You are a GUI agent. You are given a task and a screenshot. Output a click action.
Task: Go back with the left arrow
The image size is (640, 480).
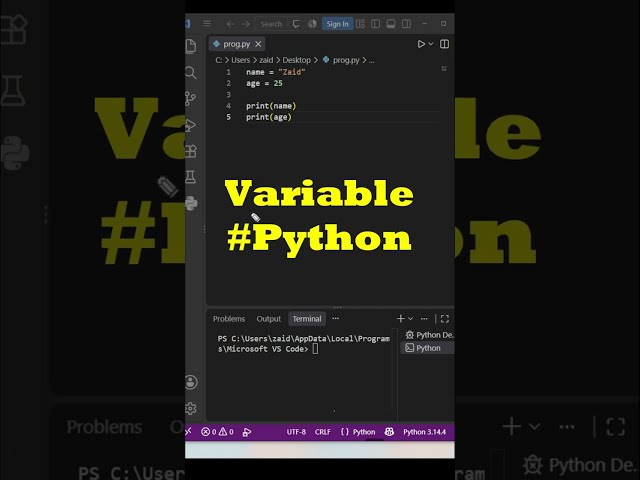point(230,24)
